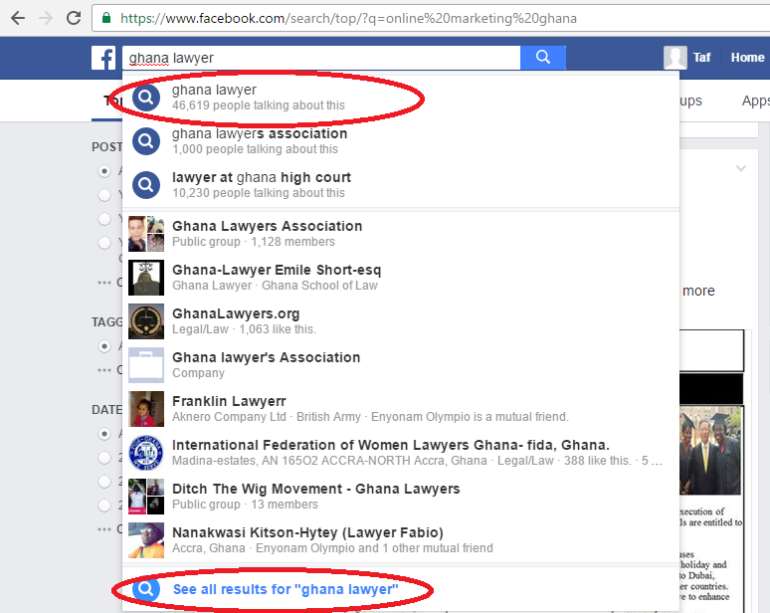Click magnifier icon beside 'See all results'
Image resolution: width=770 pixels, height=613 pixels.
146,588
